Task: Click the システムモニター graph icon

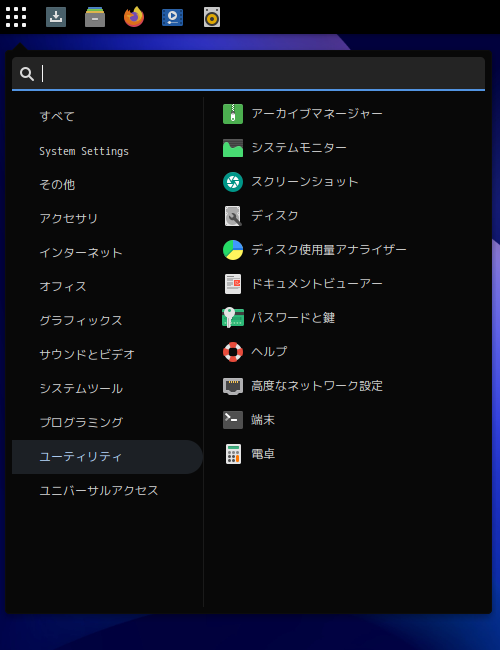Action: point(233,148)
